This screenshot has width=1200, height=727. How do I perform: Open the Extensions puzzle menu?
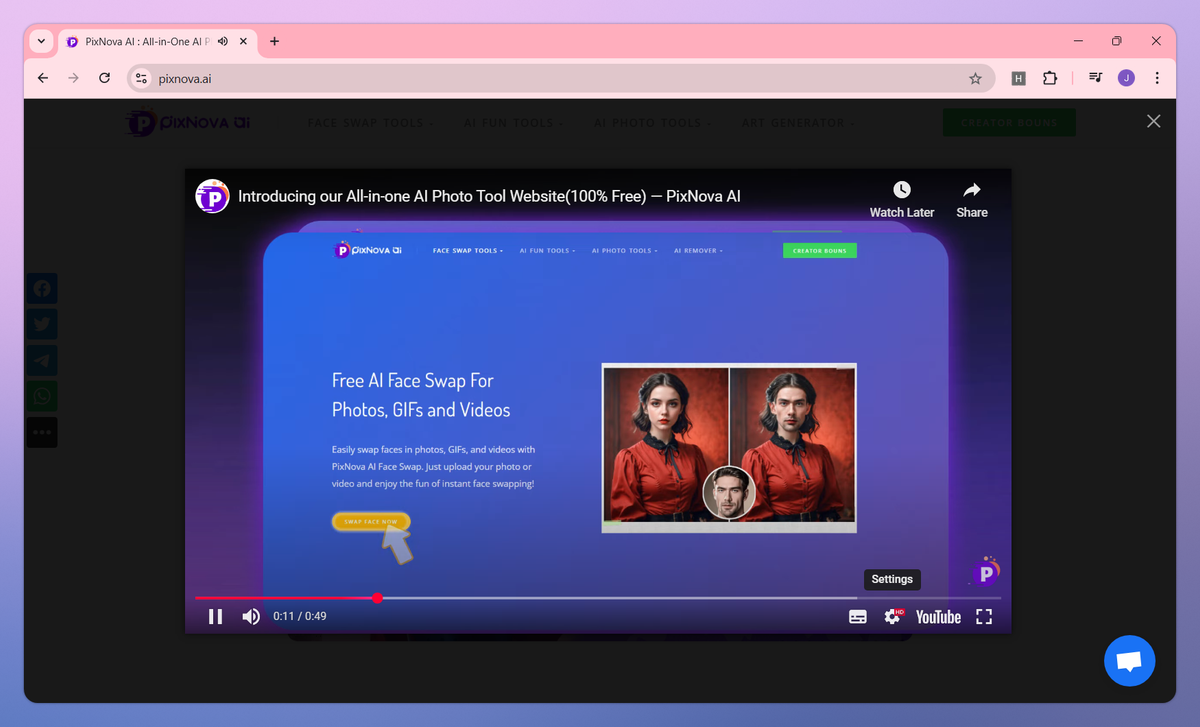(x=1050, y=78)
